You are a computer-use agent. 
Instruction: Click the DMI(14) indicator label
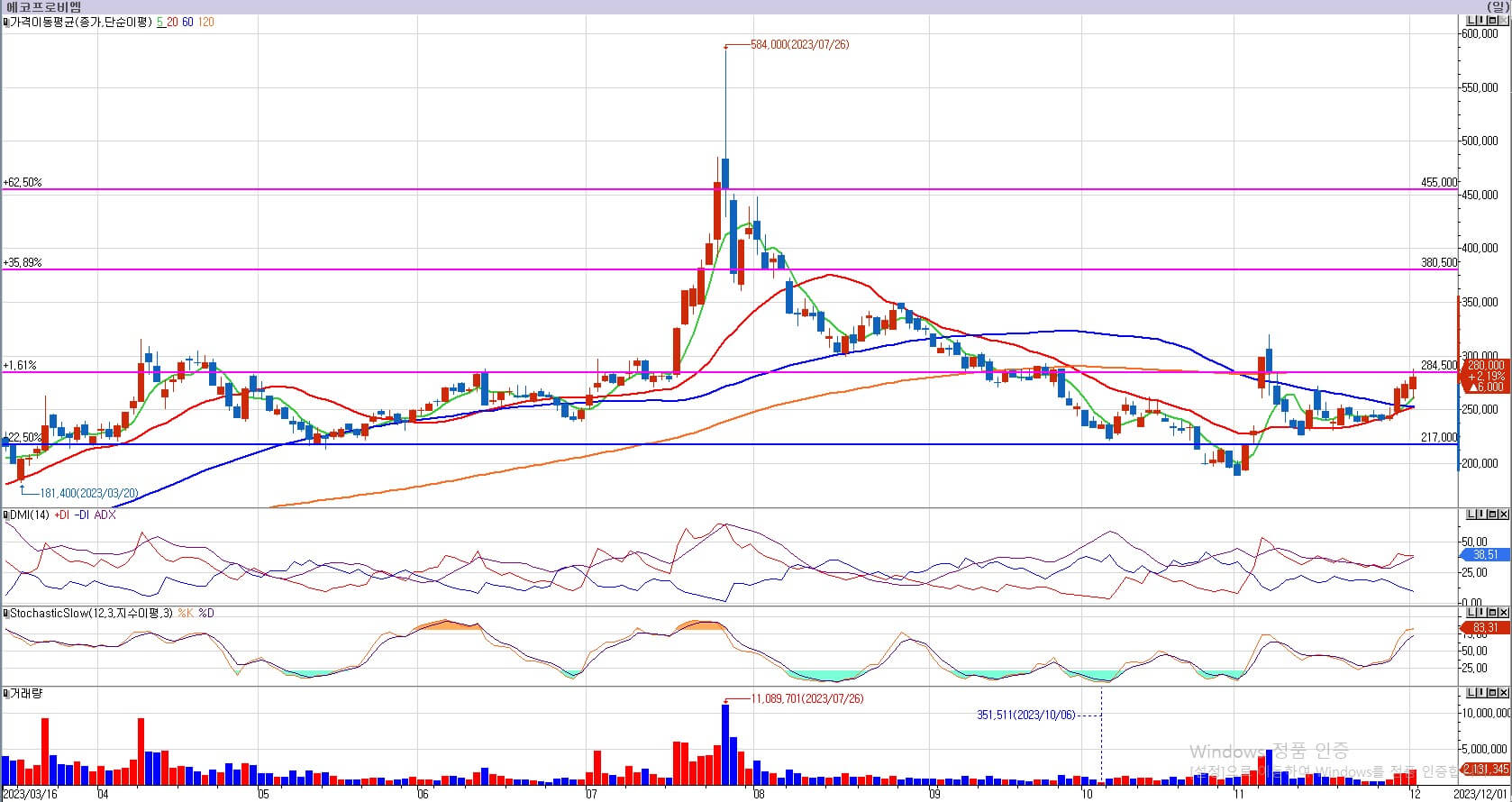click(30, 515)
